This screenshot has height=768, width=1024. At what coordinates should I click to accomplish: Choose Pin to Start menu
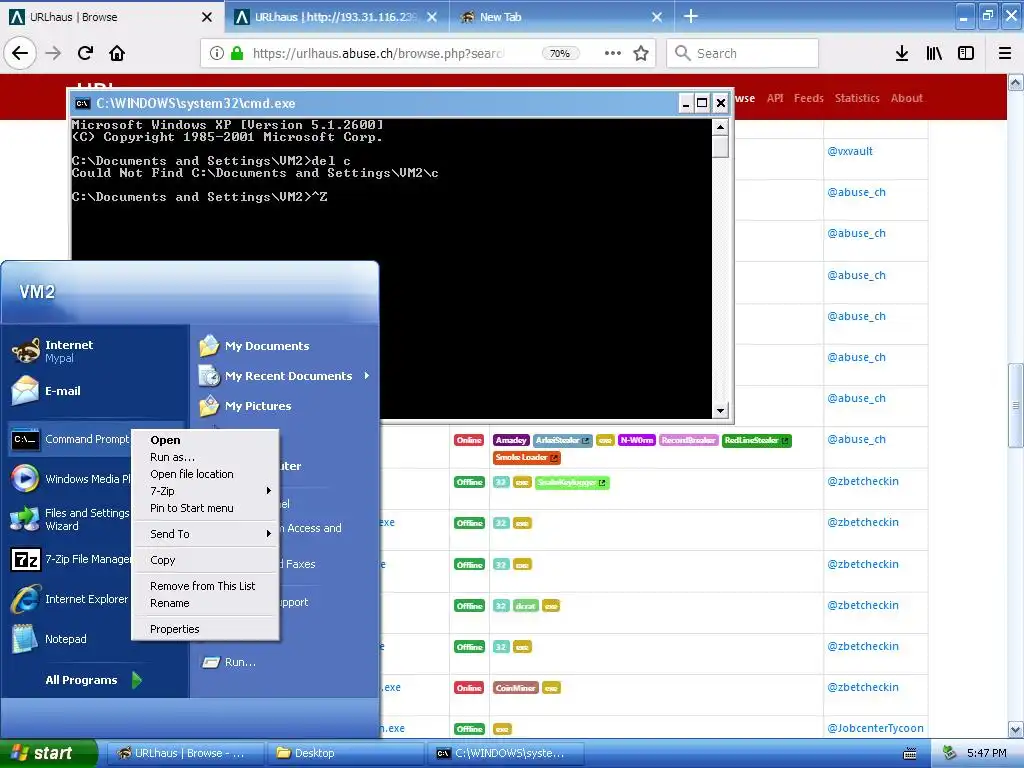206,508
